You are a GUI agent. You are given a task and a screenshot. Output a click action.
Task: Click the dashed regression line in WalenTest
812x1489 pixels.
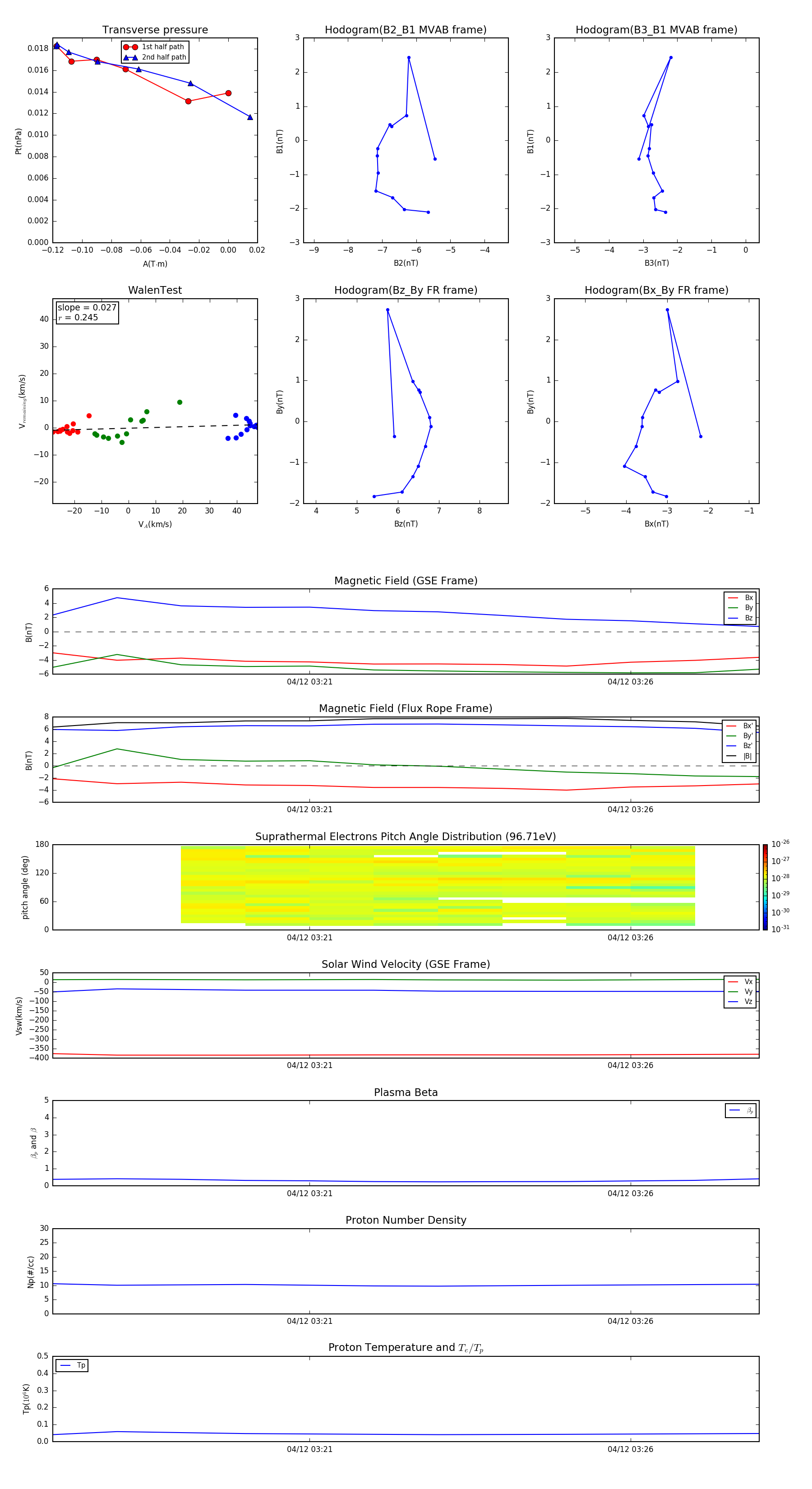(155, 428)
